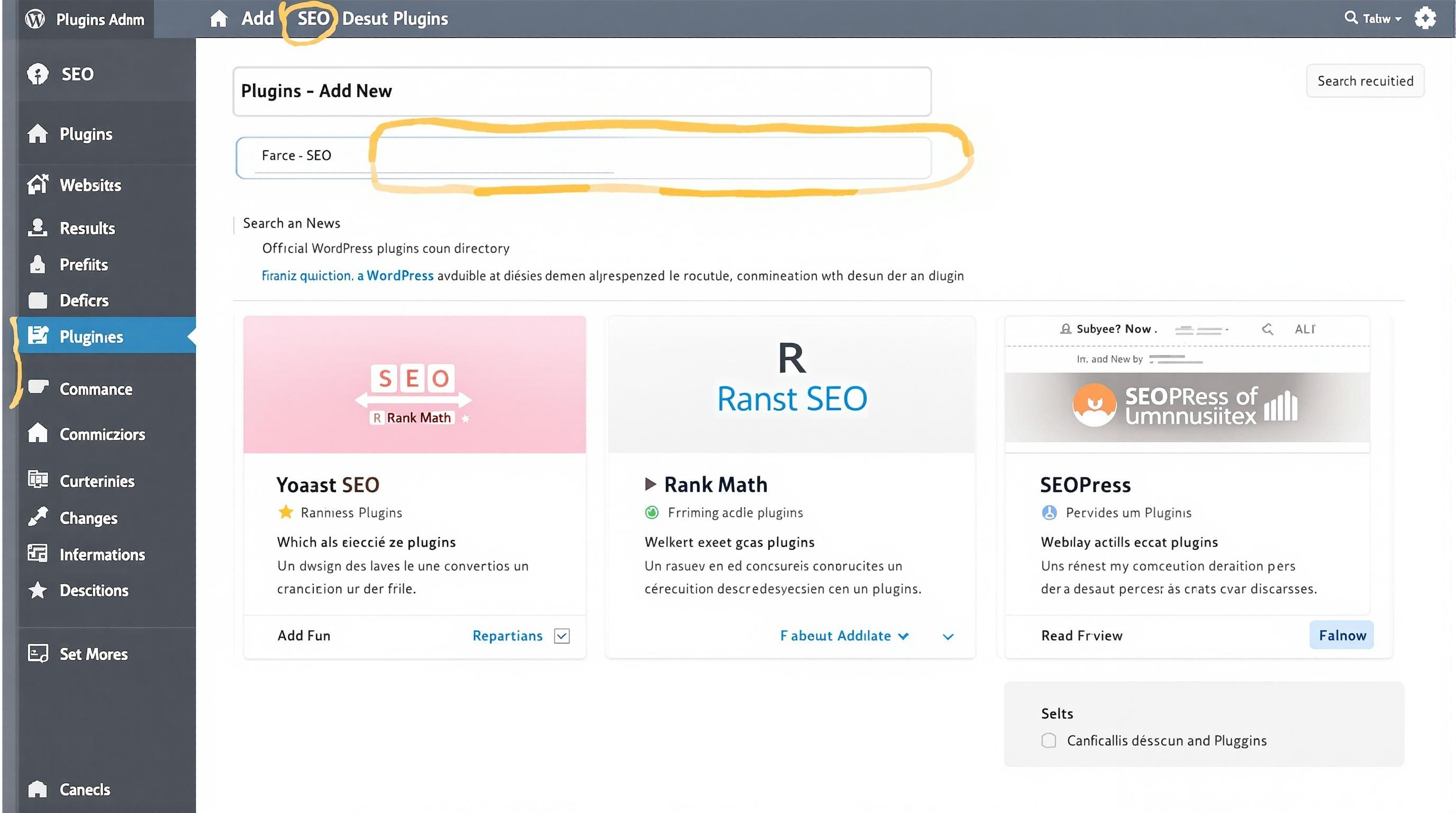Click the Pluginies edit icon
This screenshot has width=1456, height=813.
click(x=38, y=335)
